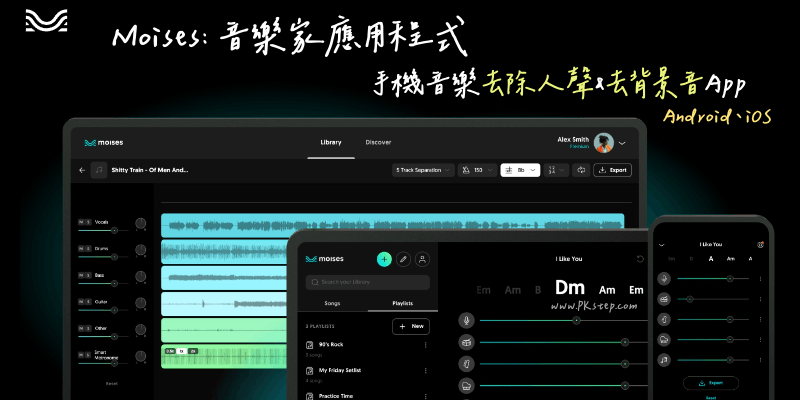Solo the Vocals track with S

point(88,222)
